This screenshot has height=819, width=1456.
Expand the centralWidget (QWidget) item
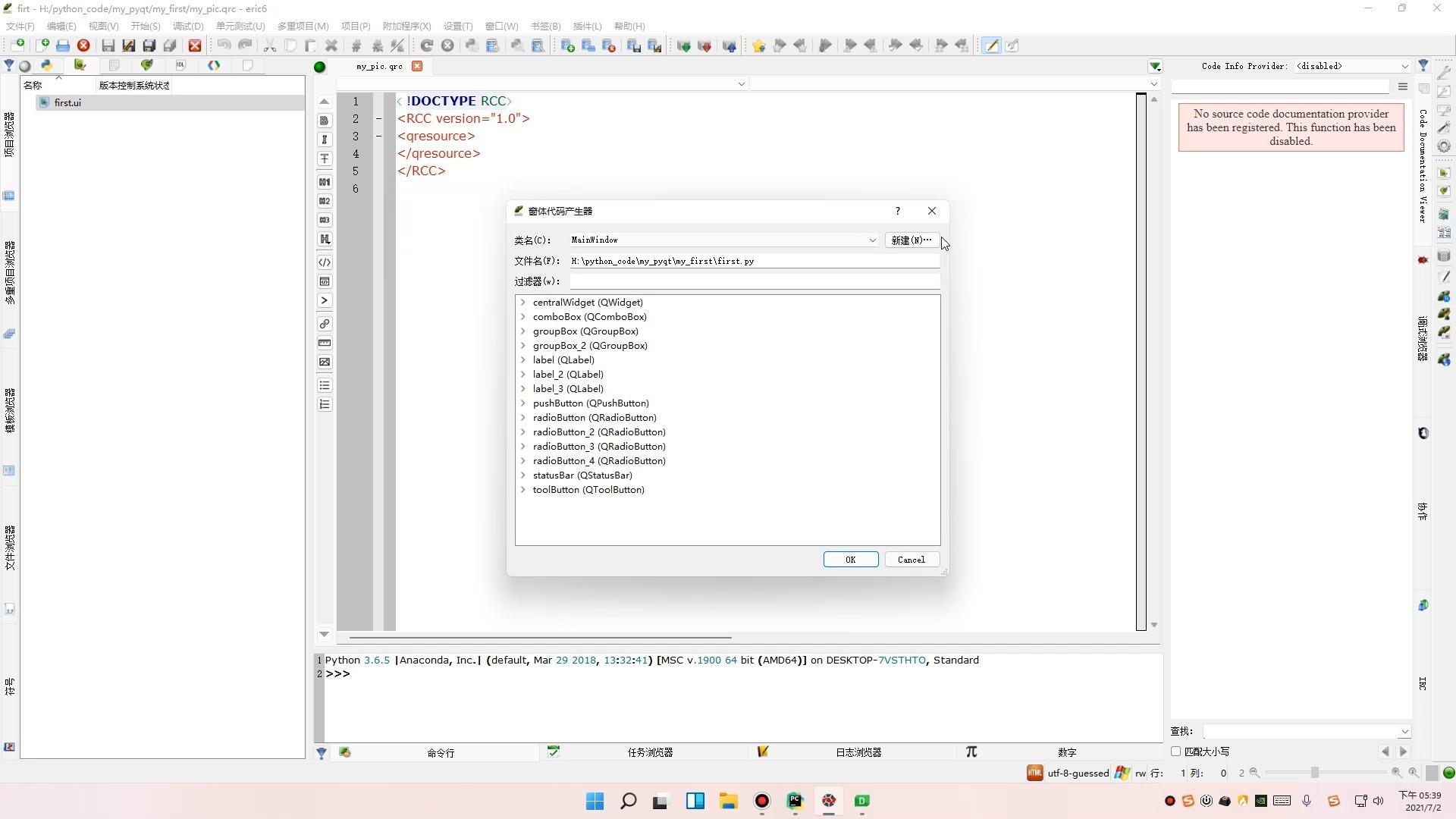tap(523, 303)
